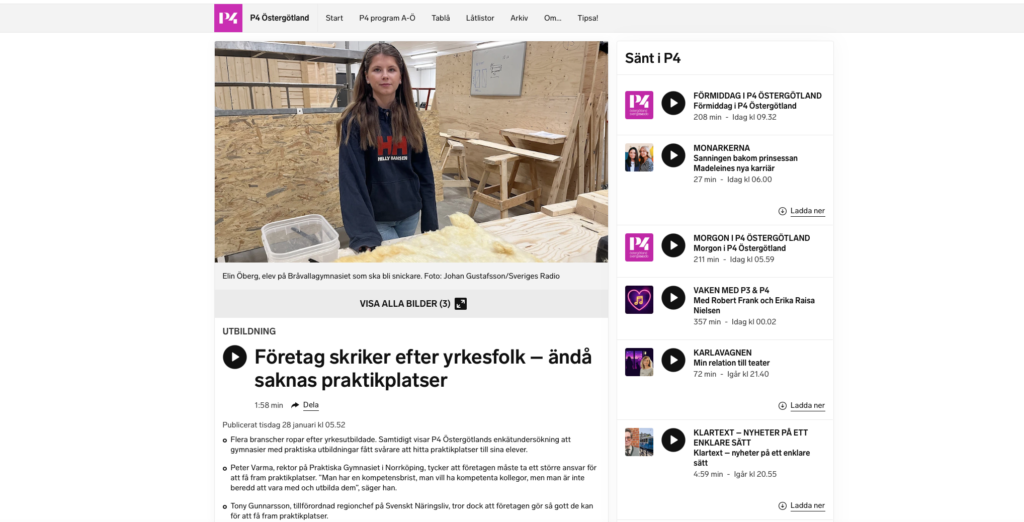Download the Karlavagnen episode via Ladda ner
Viewport: 1024px width, 522px height.
801,406
